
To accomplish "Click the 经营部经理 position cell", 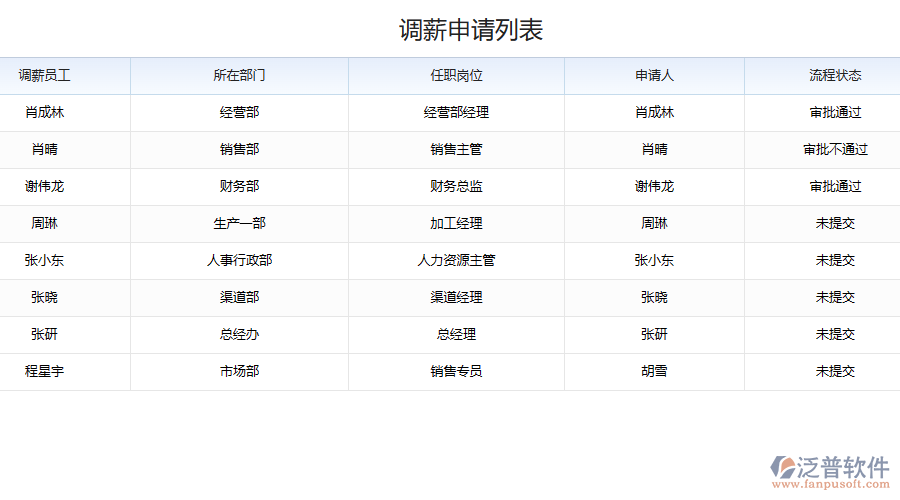I will [456, 113].
